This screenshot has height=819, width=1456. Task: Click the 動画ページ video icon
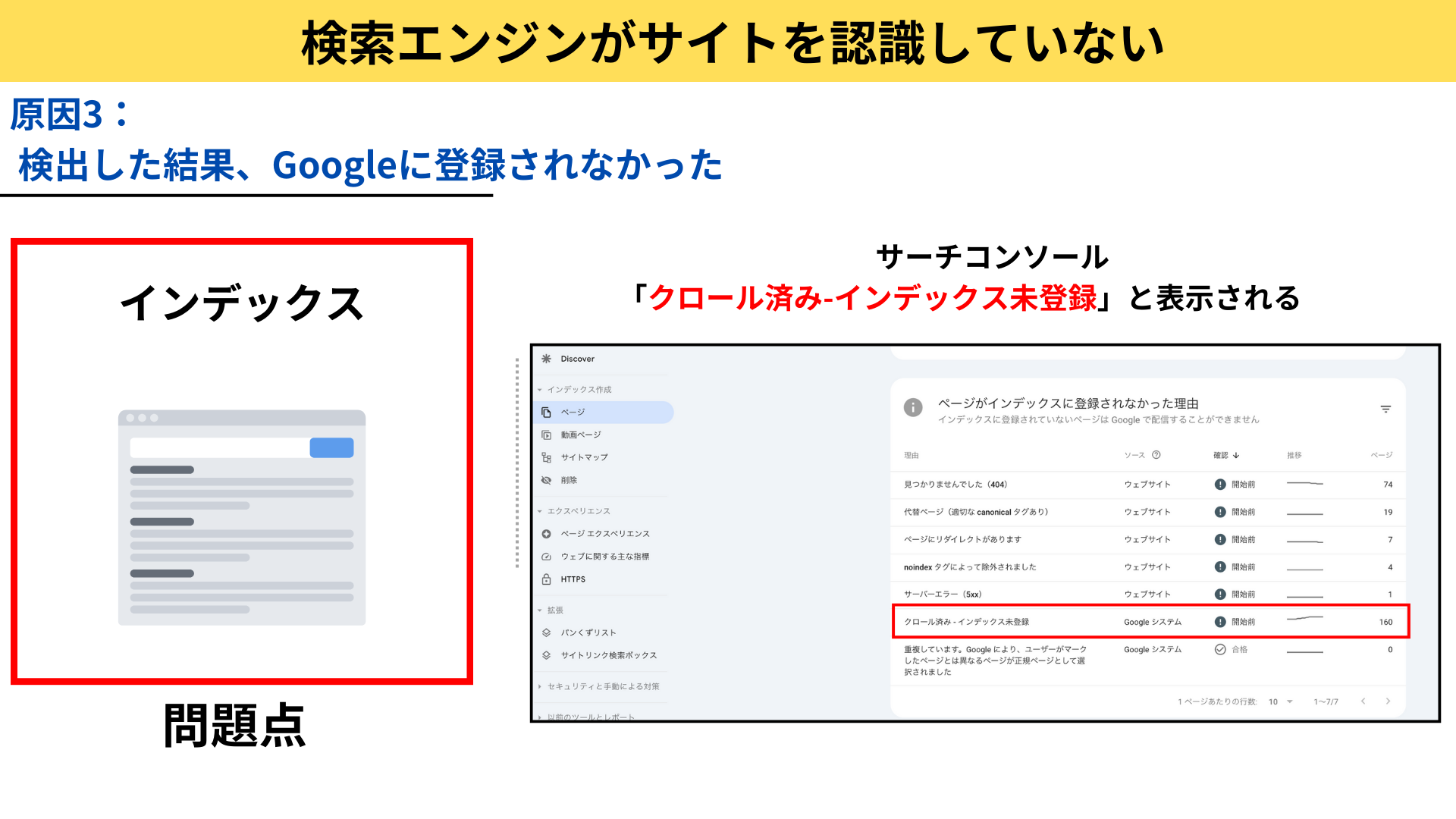pos(546,435)
